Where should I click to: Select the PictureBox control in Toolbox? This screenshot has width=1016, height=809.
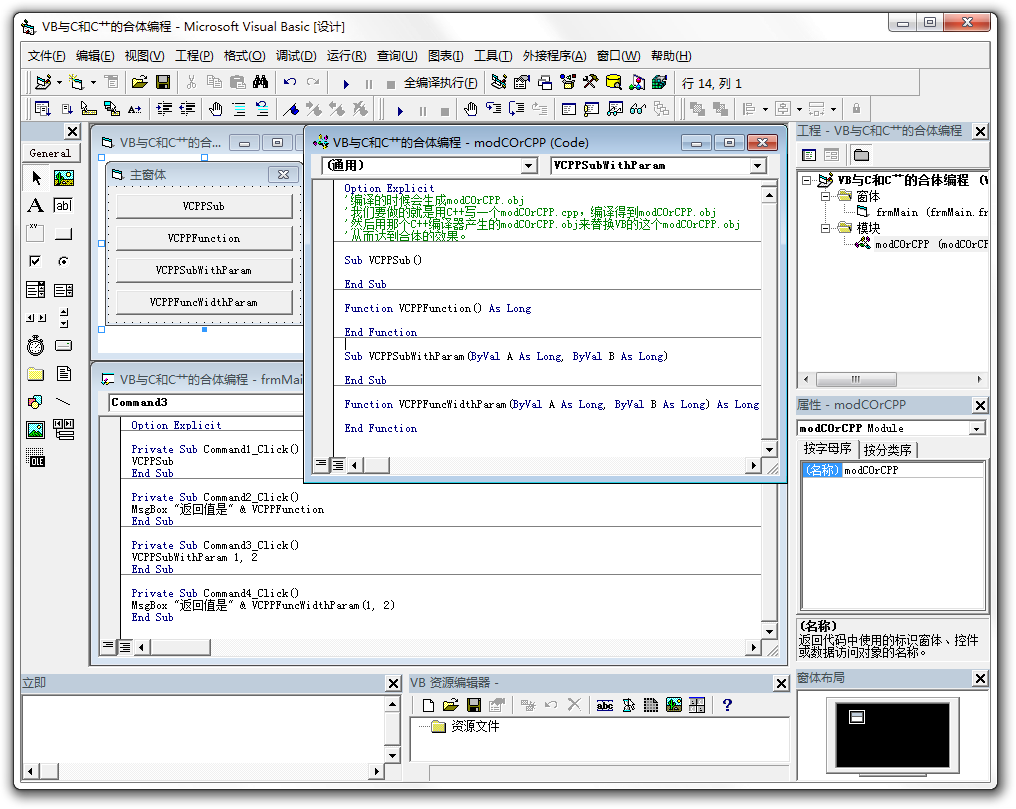(x=63, y=177)
